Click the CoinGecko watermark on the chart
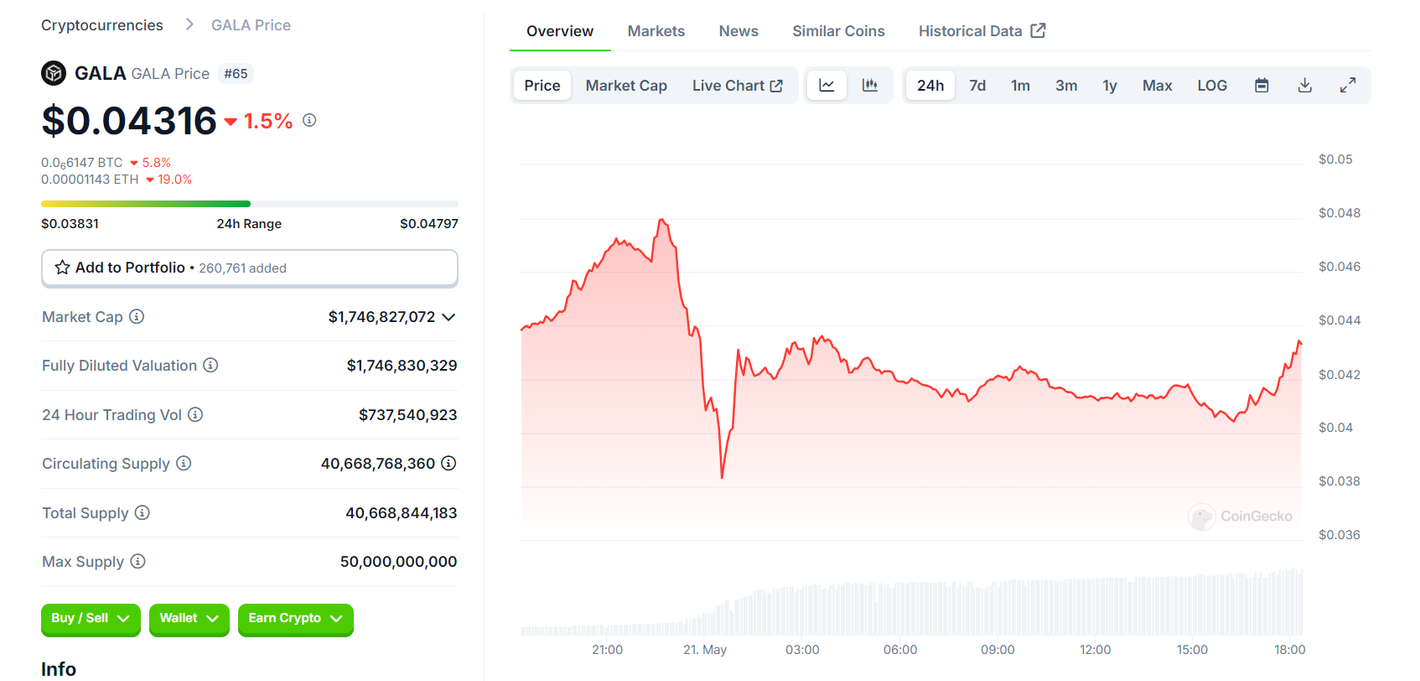1420x681 pixels. tap(1240, 517)
